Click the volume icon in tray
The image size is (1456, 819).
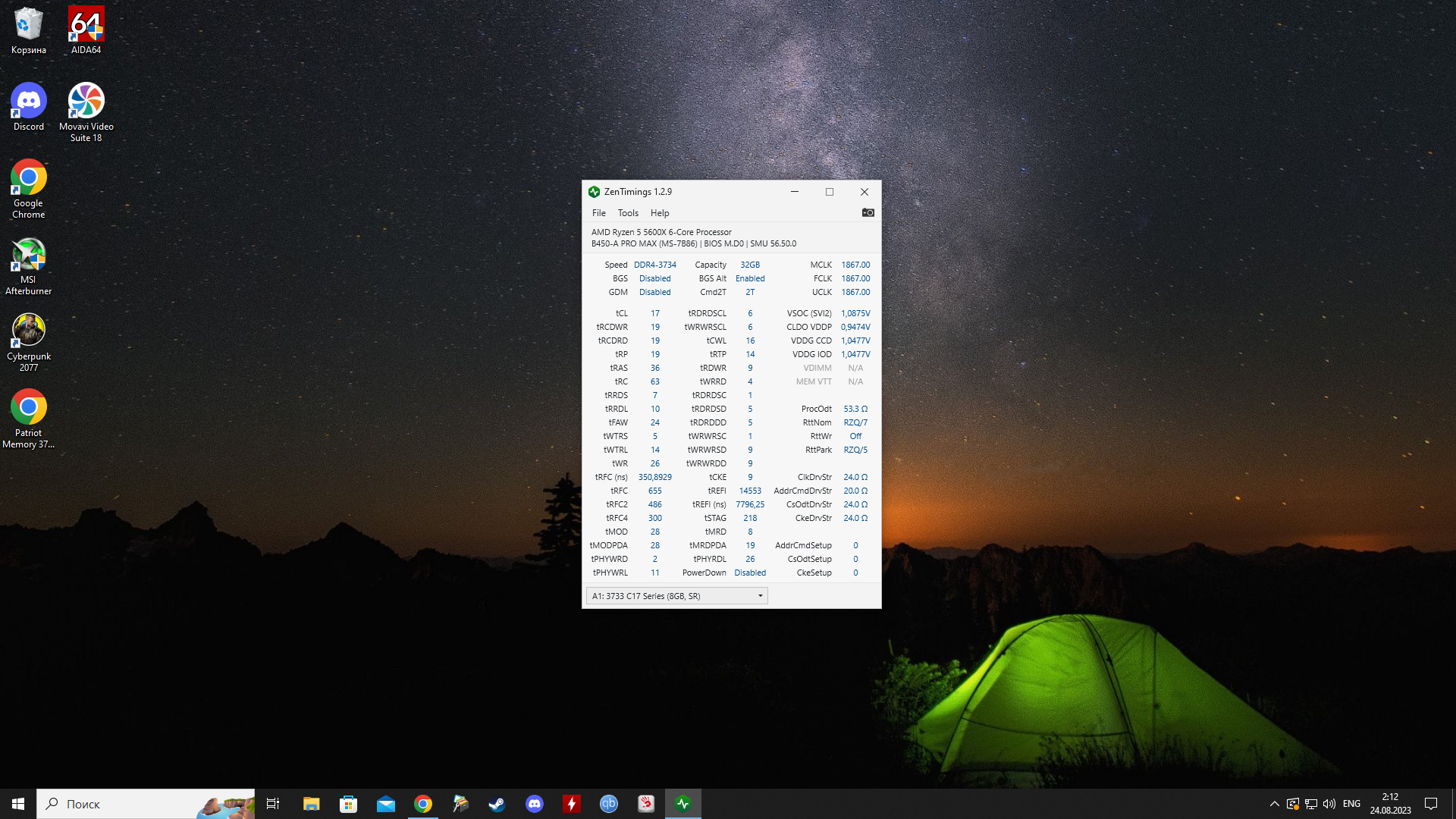point(1329,804)
